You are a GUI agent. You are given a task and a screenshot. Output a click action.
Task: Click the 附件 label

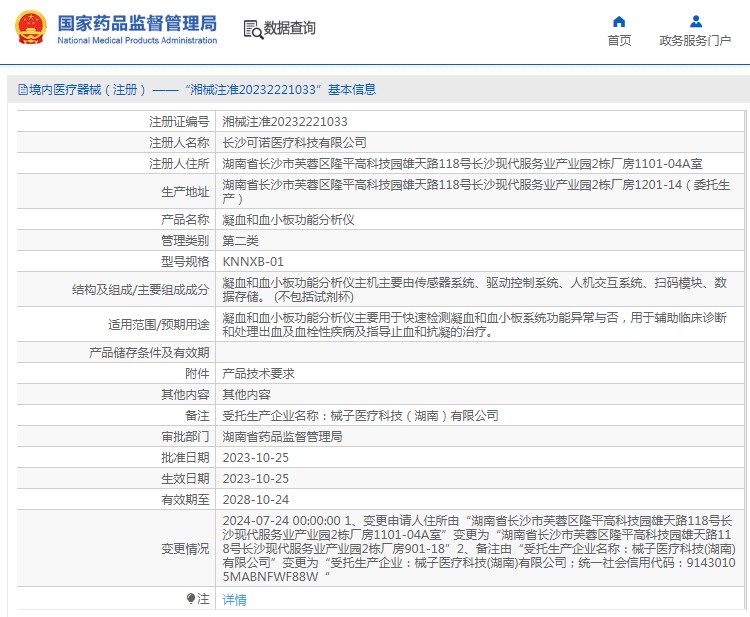coord(197,374)
